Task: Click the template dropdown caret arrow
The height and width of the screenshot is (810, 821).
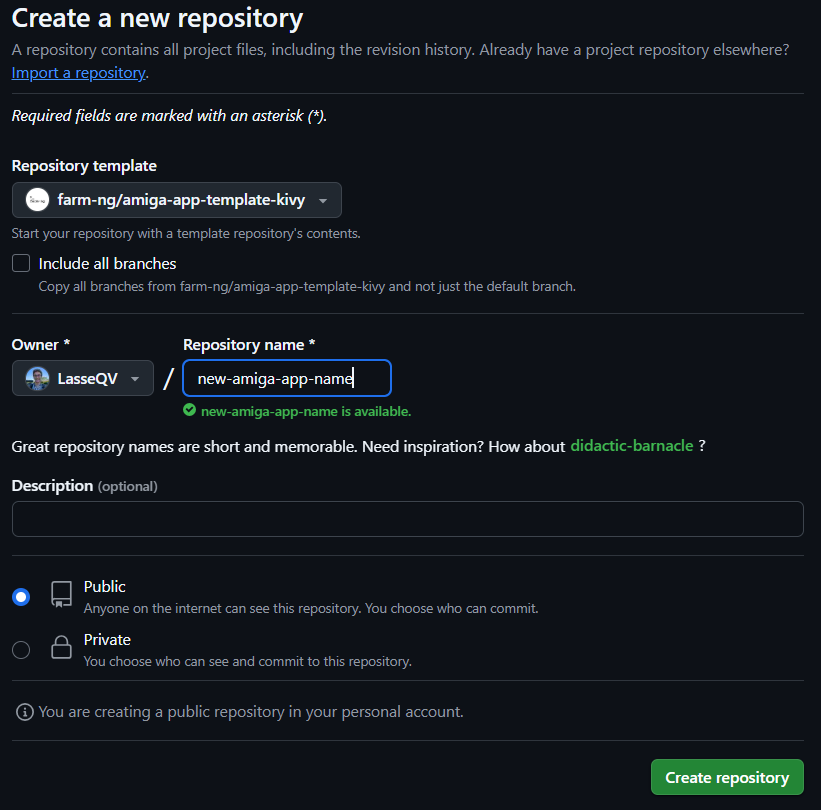Action: 323,201
